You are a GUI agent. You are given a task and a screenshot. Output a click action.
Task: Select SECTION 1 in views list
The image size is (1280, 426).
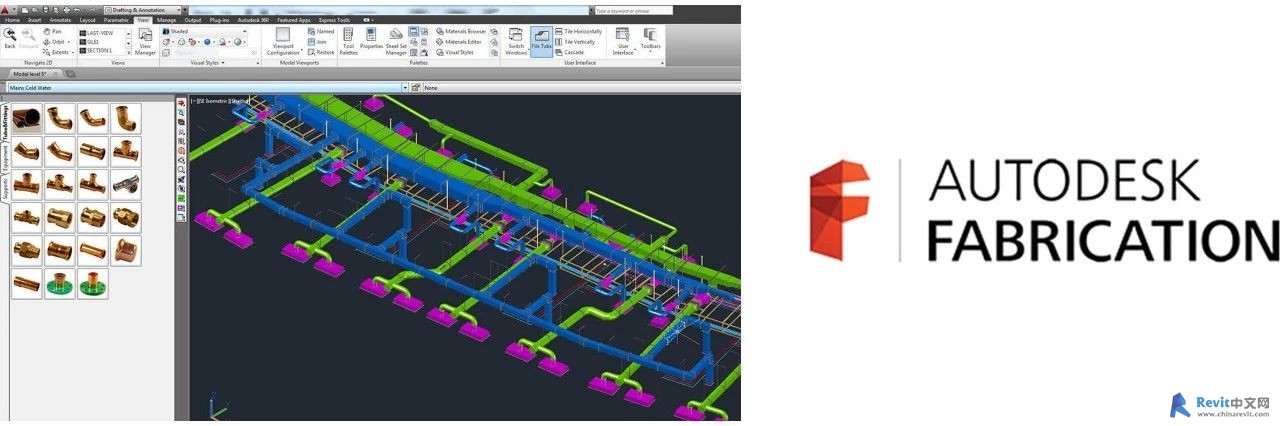click(x=97, y=50)
